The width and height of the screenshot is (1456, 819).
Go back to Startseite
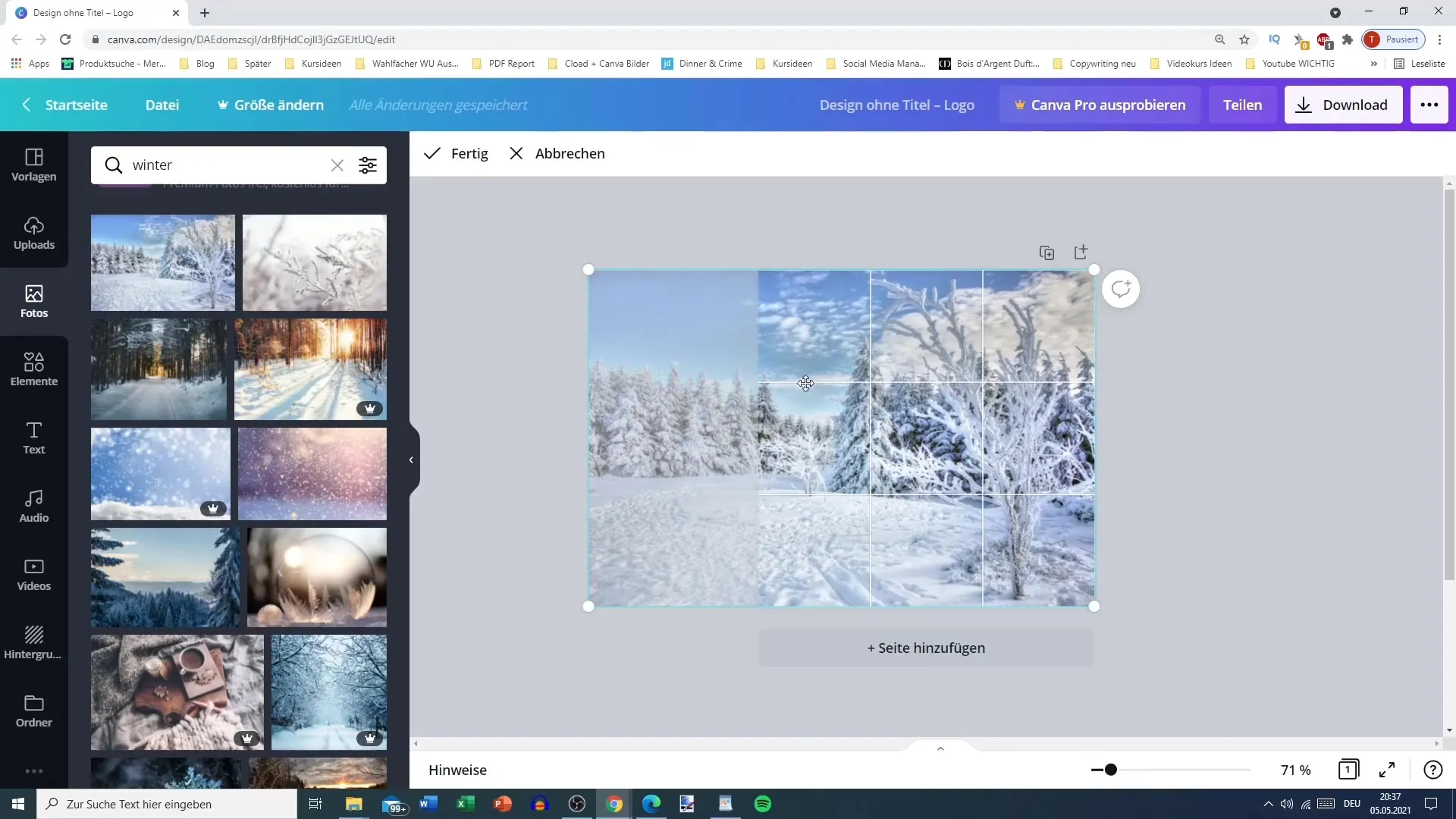coord(65,105)
